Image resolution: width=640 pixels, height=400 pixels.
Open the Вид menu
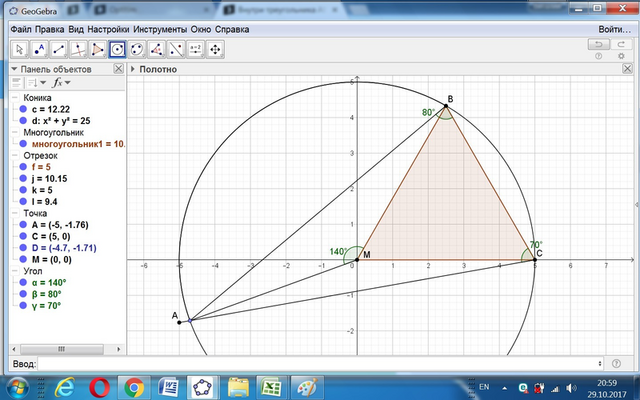[x=76, y=29]
